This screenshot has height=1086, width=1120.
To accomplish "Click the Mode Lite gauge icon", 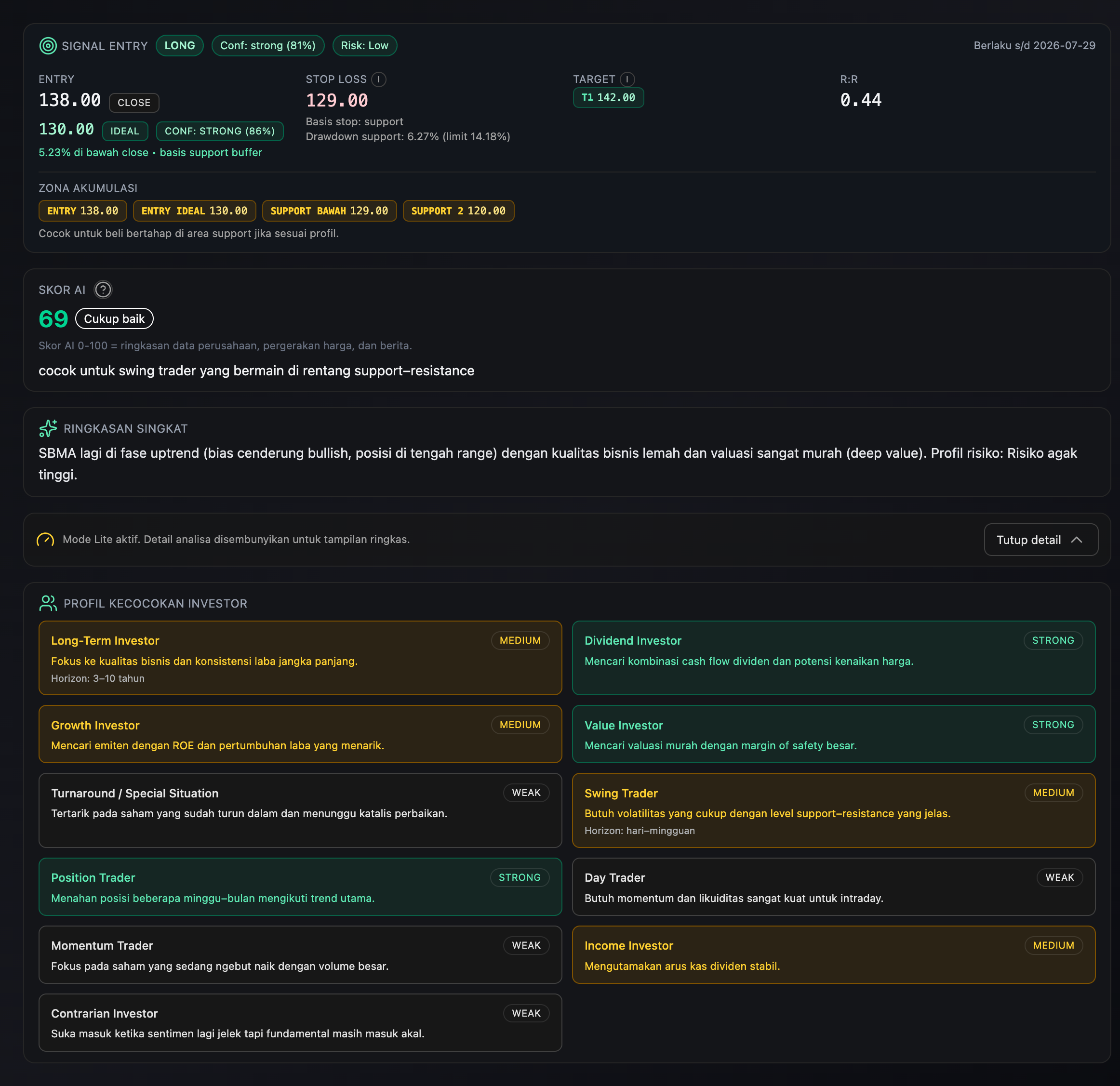I will click(45, 539).
